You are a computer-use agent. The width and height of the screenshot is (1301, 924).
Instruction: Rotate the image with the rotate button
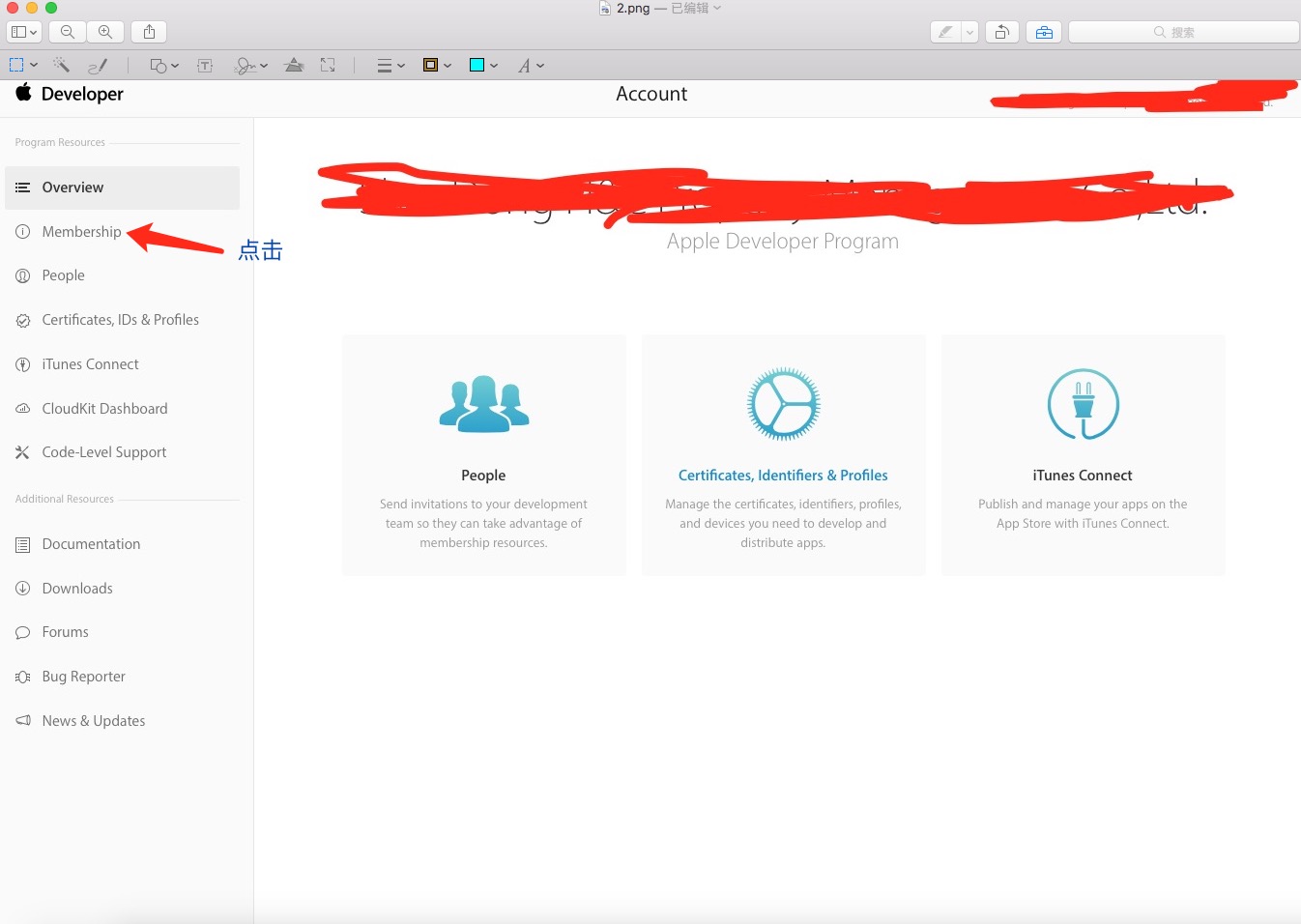[x=1002, y=32]
